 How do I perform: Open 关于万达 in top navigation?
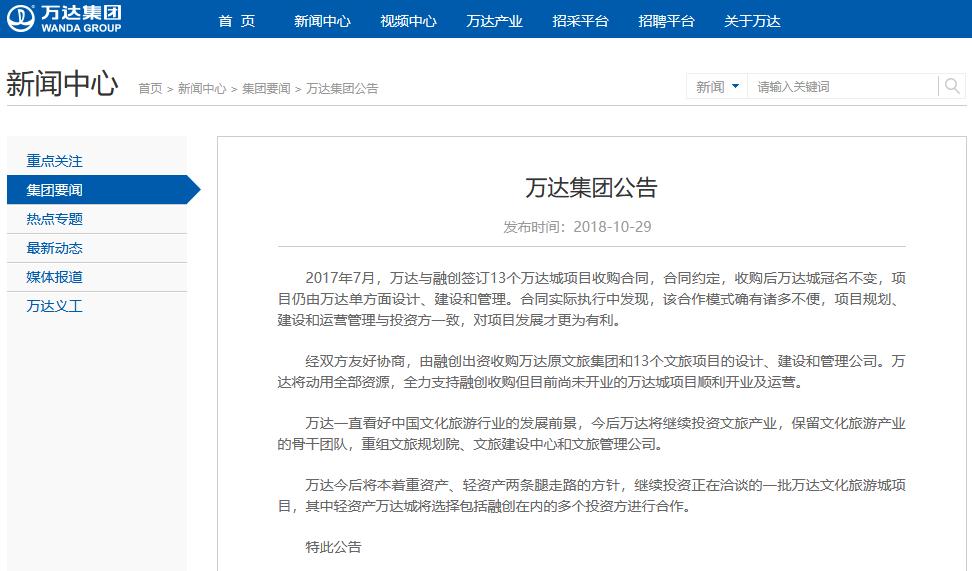pos(752,21)
